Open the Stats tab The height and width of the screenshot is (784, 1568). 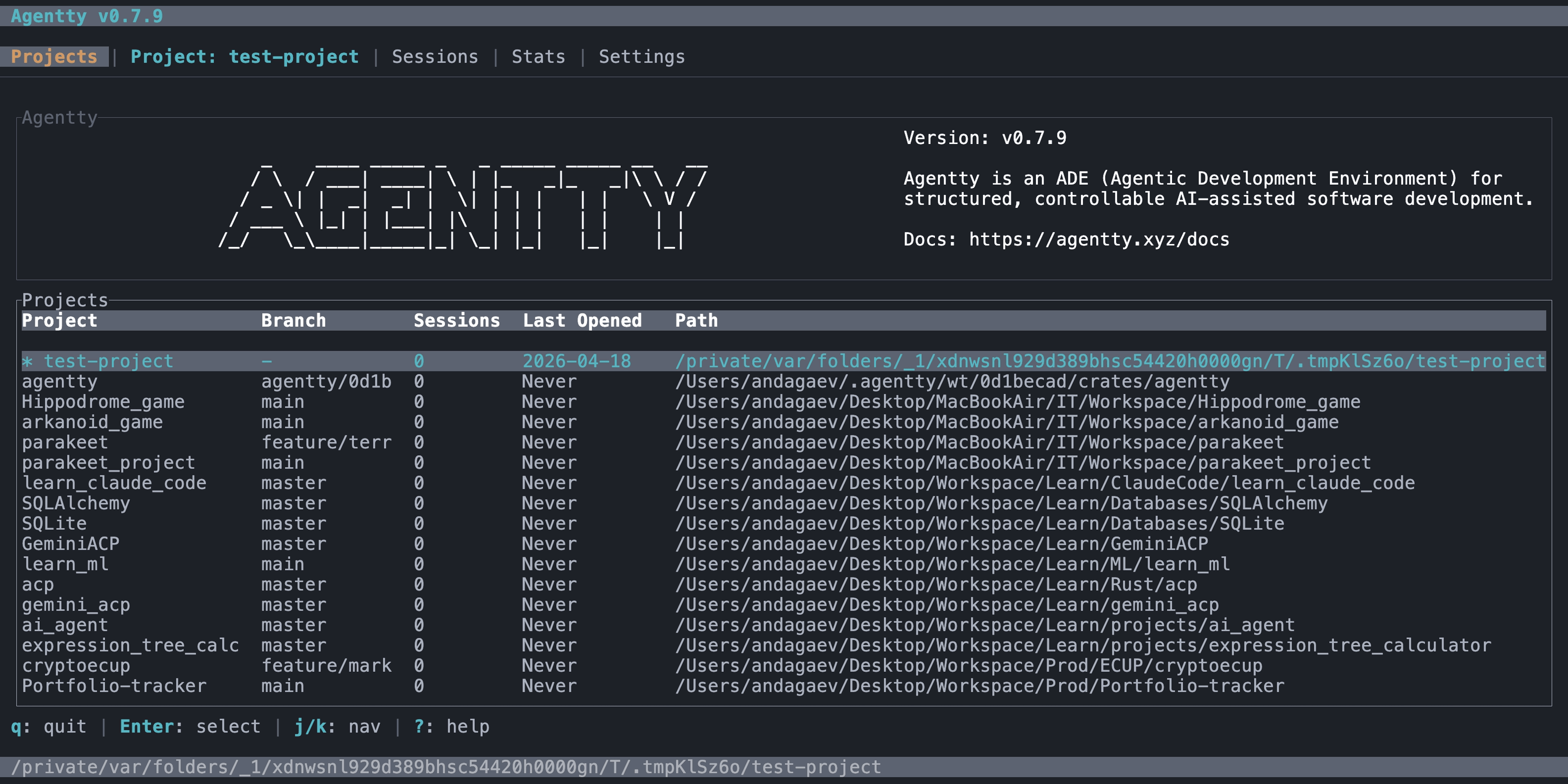[538, 56]
